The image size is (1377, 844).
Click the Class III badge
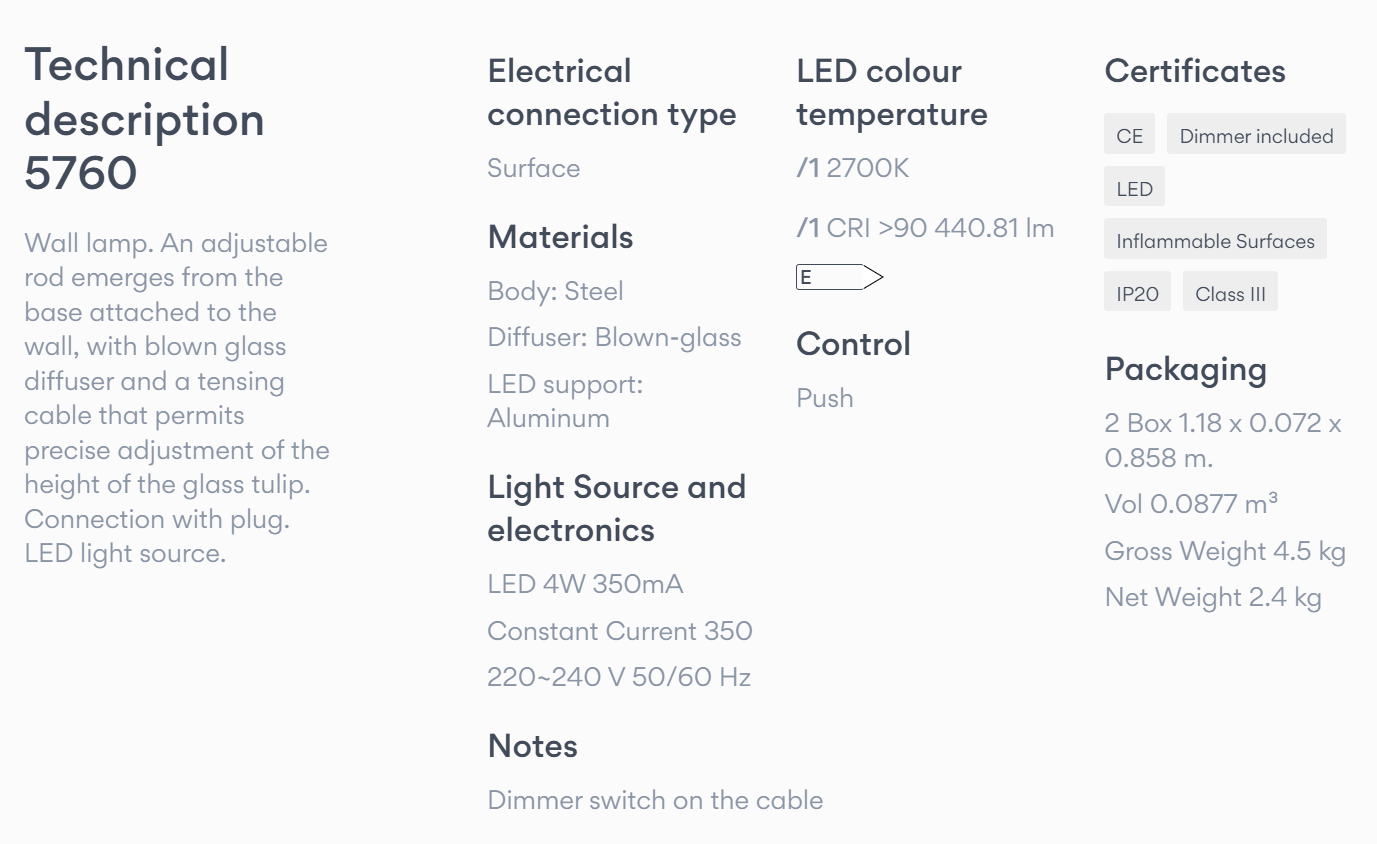[1230, 292]
